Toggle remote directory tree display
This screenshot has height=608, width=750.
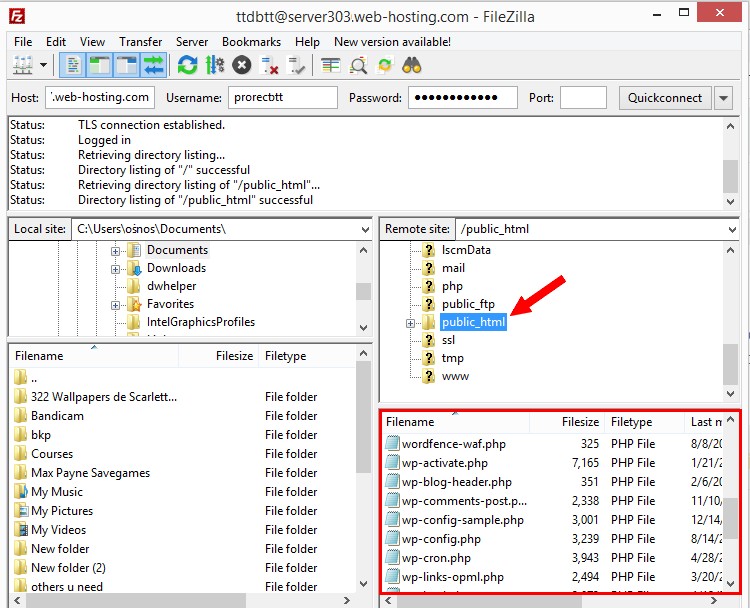click(127, 65)
